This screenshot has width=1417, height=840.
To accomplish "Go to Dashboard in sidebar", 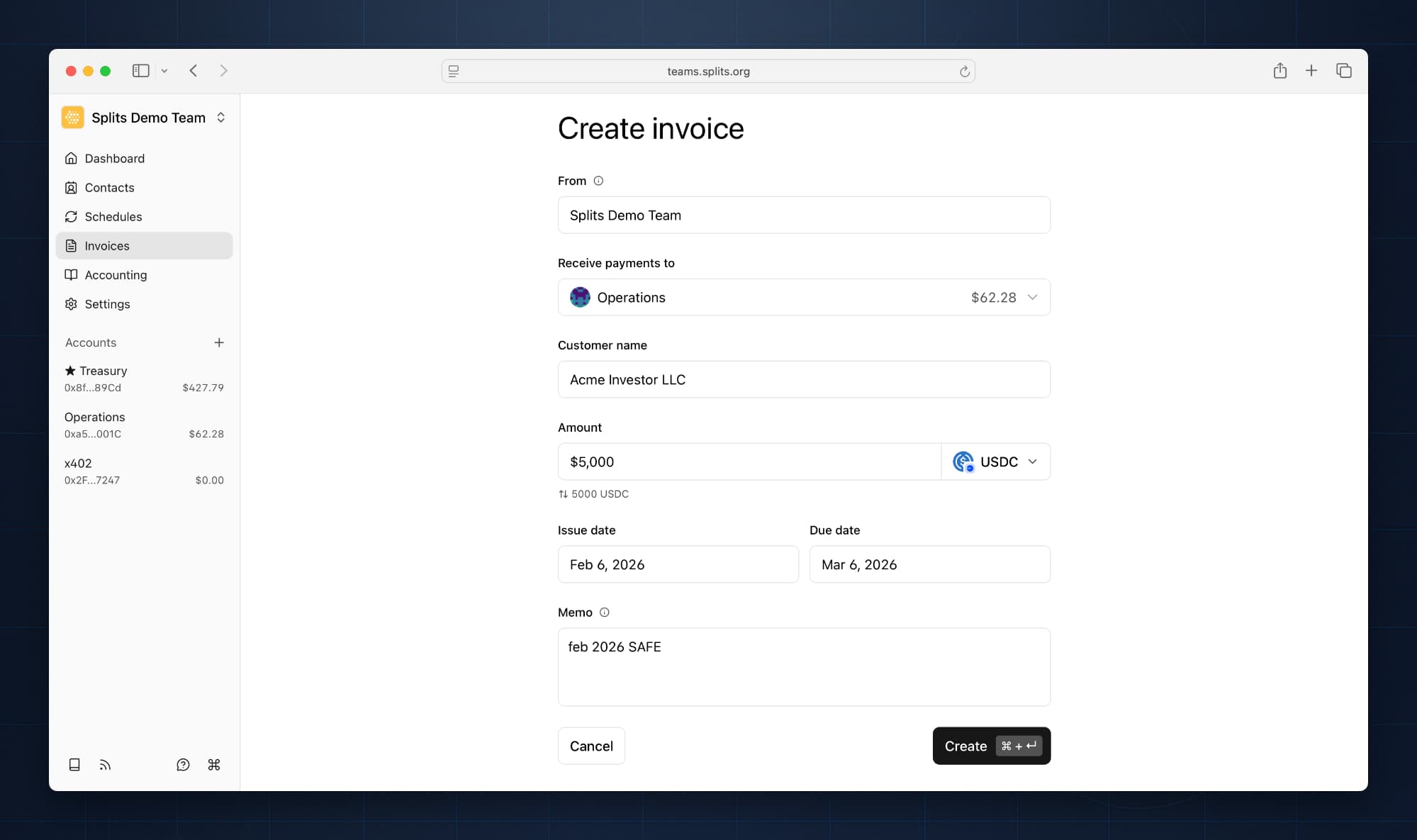I will point(114,159).
